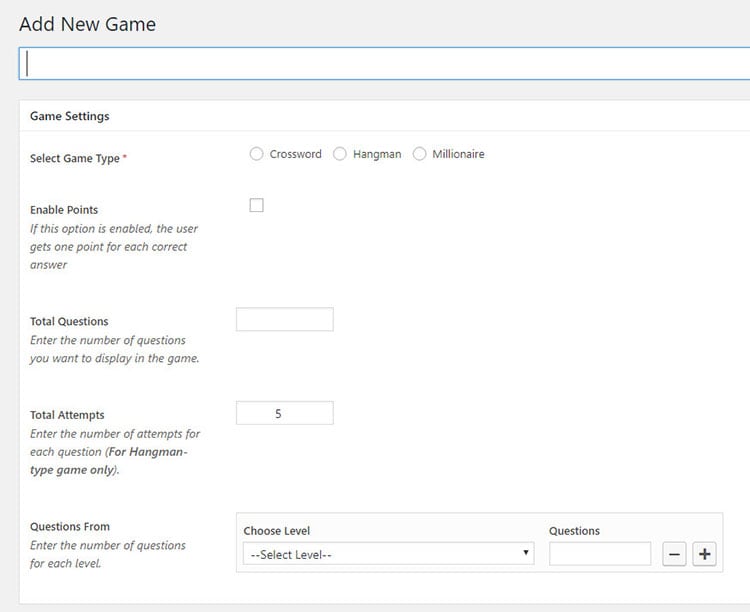Click the Enable Points label text

coord(64,210)
